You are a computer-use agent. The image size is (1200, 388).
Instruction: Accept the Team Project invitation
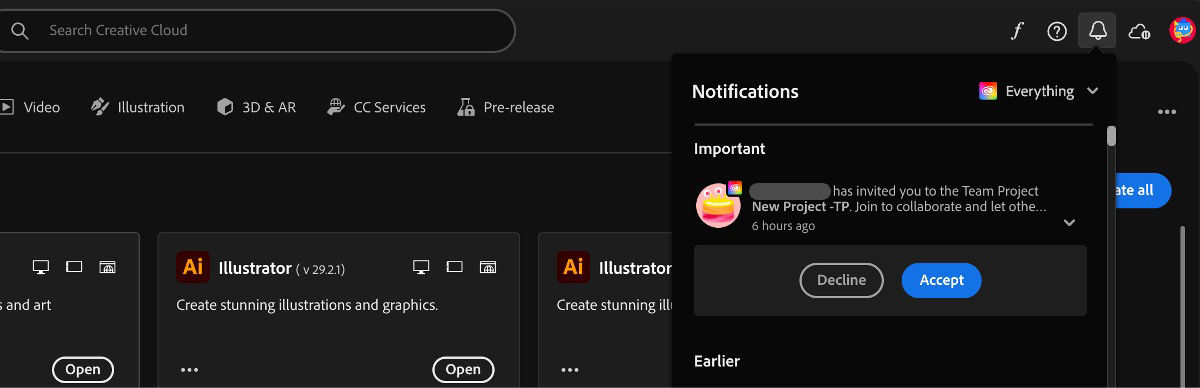pyautogui.click(x=941, y=280)
